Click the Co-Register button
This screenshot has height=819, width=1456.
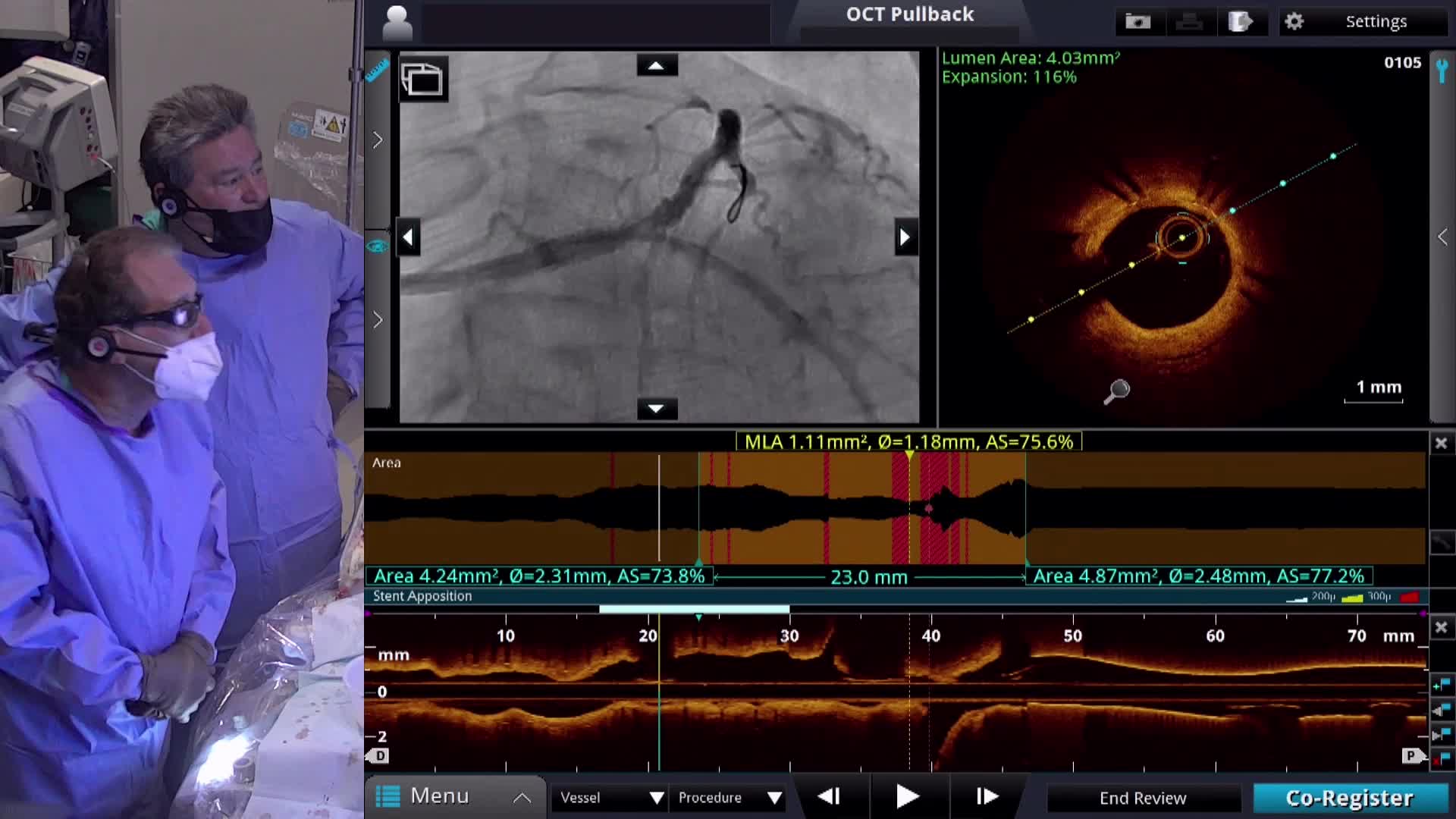click(1349, 798)
